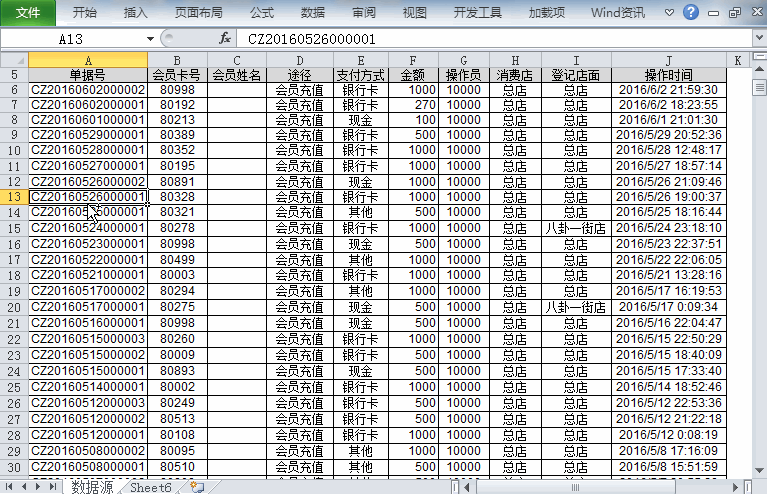Select cell CZ20160529000001
Viewport: 767px width, 494px height.
tap(88, 135)
